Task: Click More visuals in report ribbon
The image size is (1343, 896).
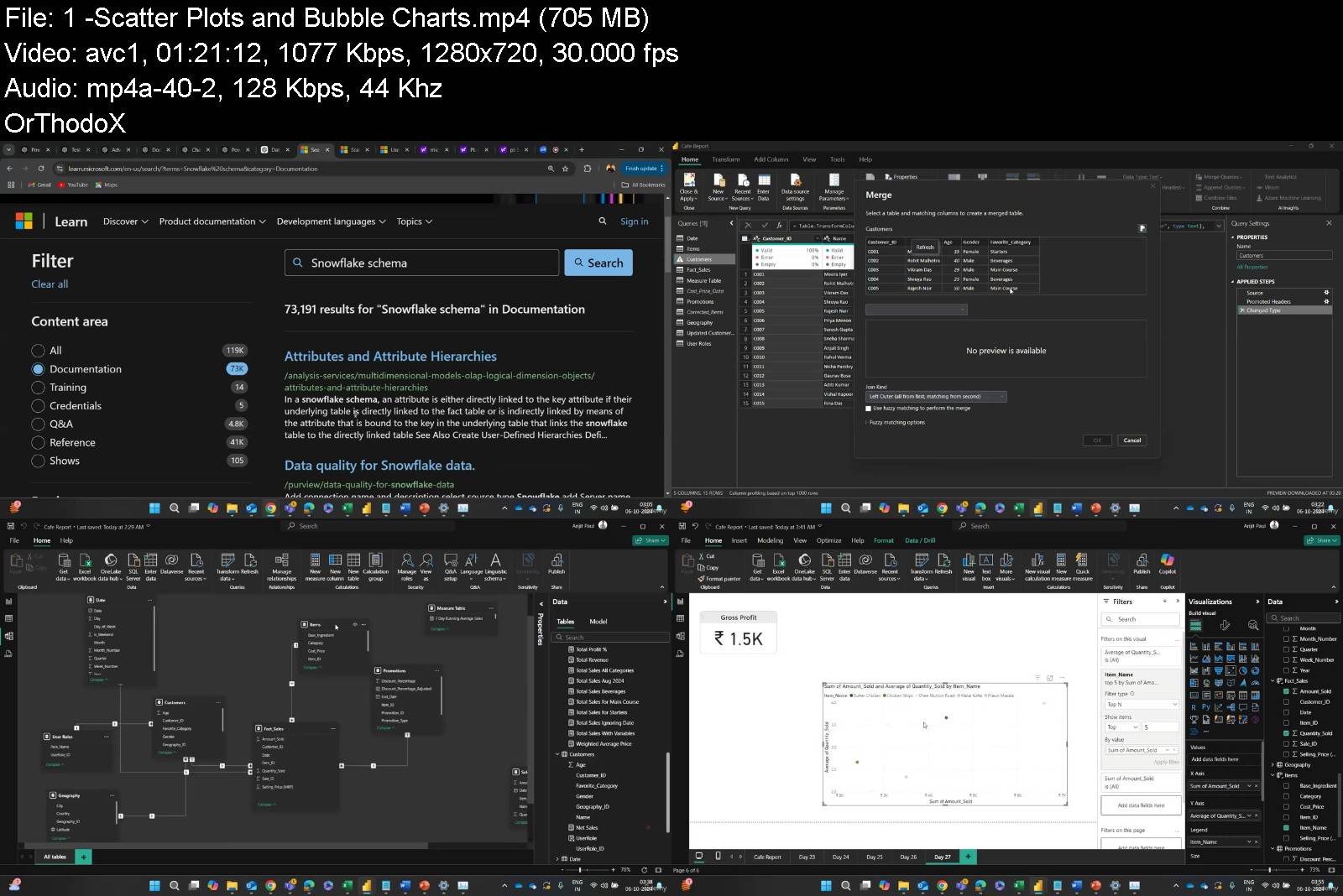Action: (1006, 568)
